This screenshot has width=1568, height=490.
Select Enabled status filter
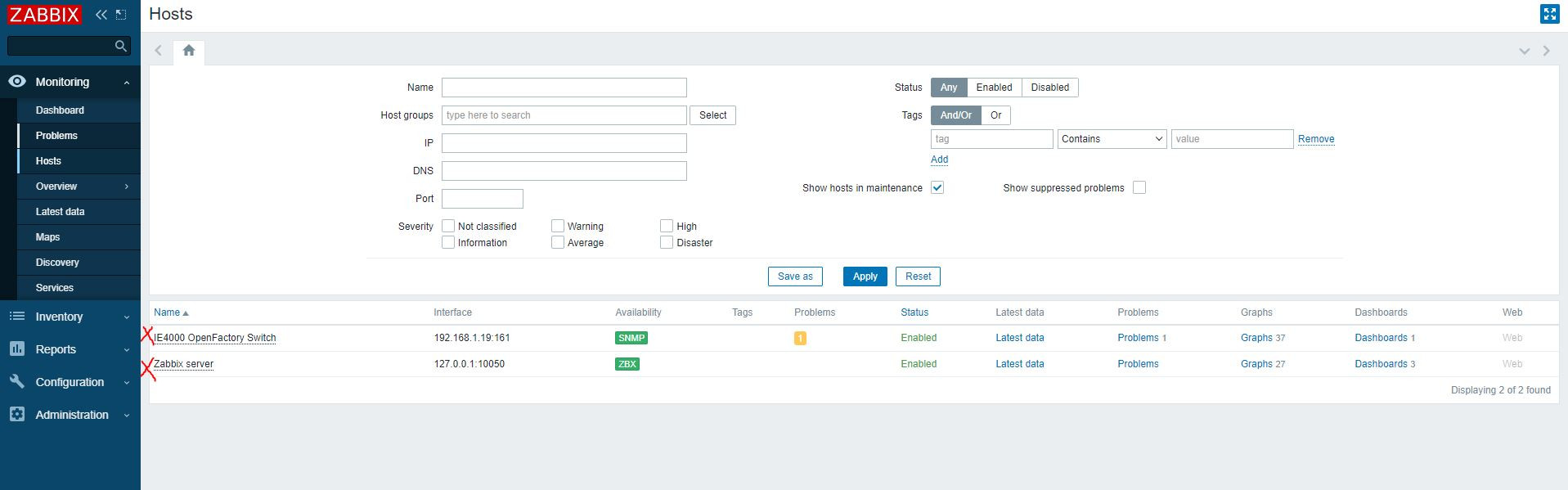pyautogui.click(x=994, y=88)
